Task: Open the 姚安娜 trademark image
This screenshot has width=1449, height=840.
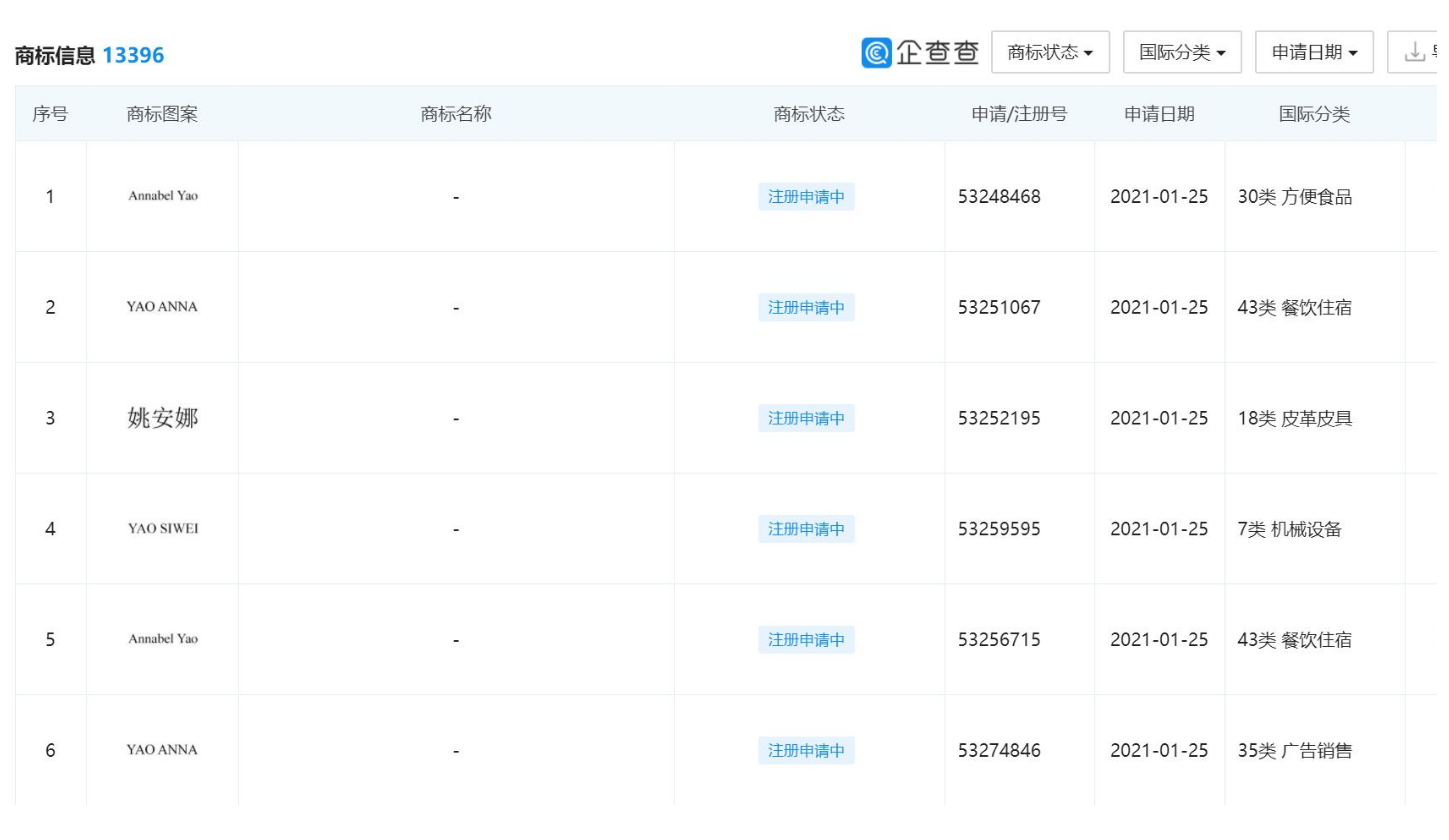Action: (x=162, y=418)
